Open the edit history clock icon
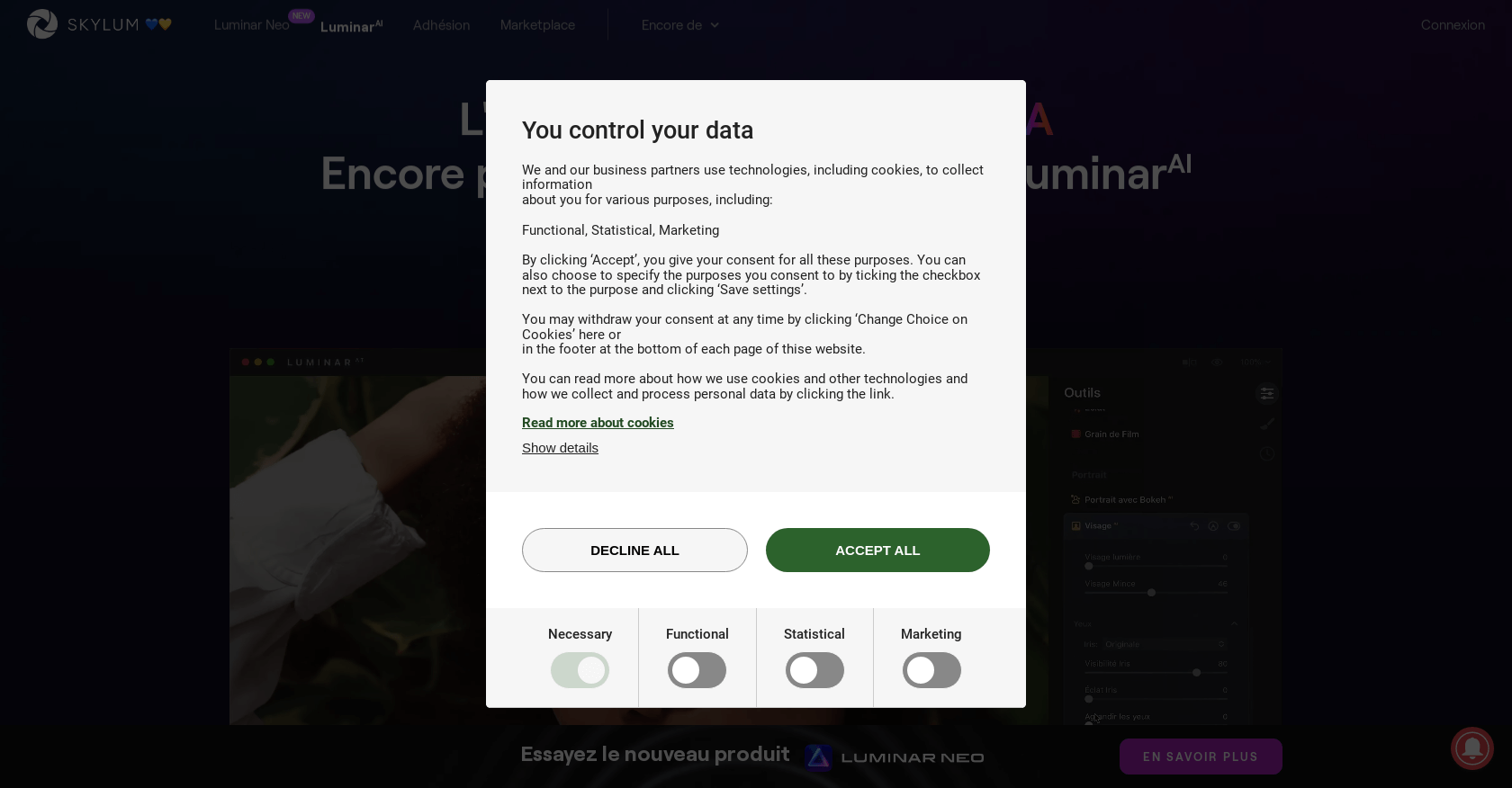 tap(1267, 453)
